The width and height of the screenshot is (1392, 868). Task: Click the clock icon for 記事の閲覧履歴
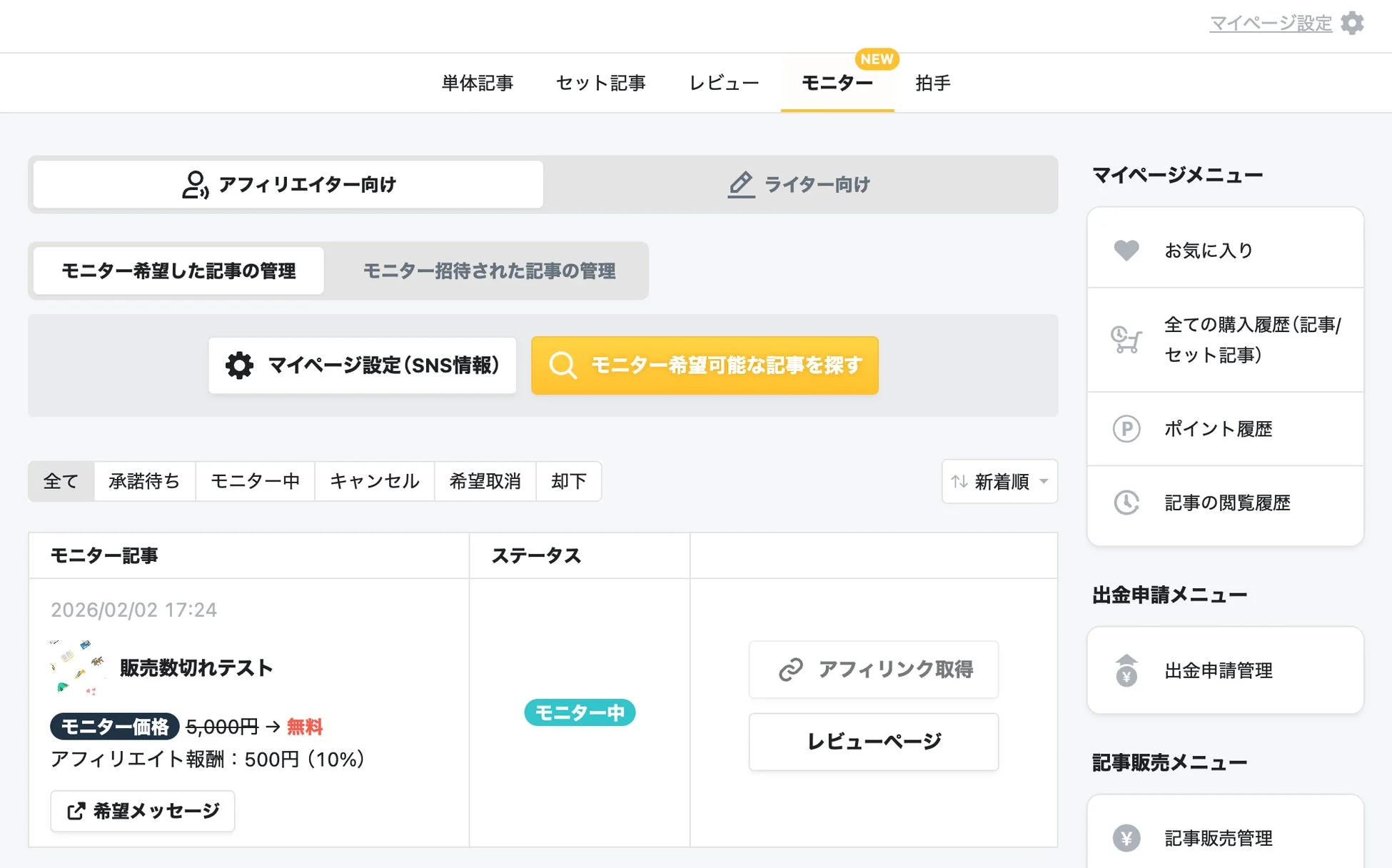click(x=1126, y=503)
